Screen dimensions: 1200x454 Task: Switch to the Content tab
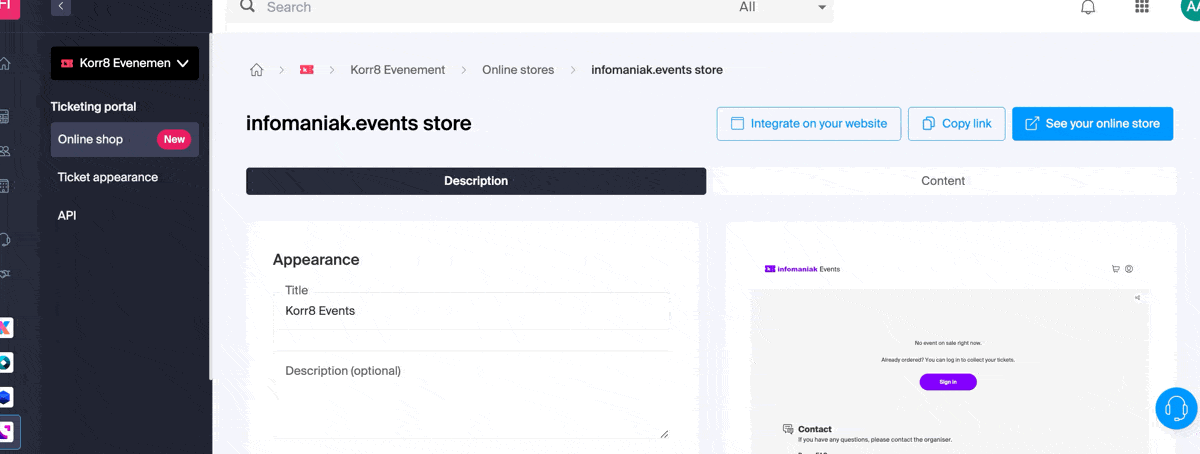pyautogui.click(x=942, y=181)
